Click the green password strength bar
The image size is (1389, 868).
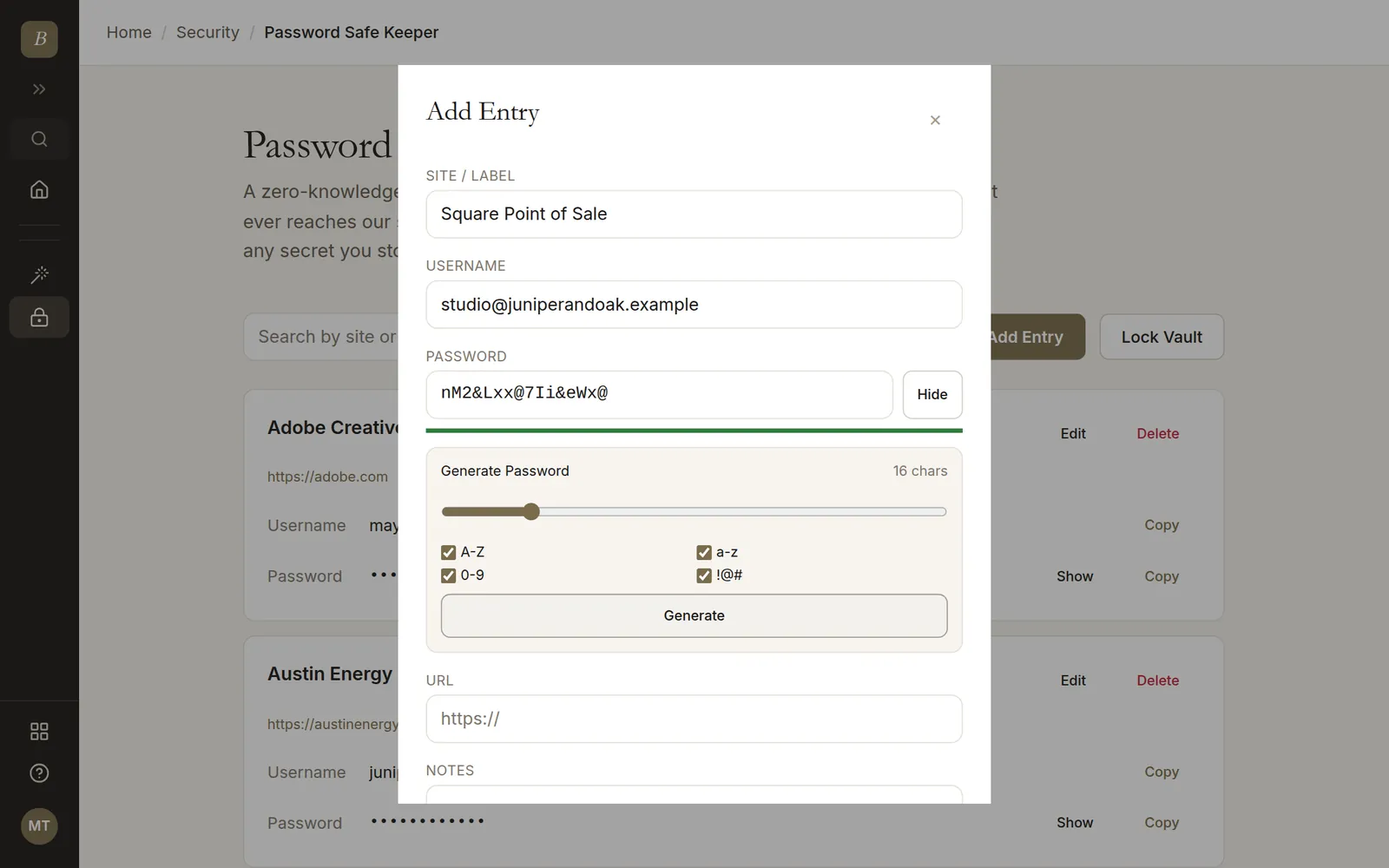tap(694, 431)
